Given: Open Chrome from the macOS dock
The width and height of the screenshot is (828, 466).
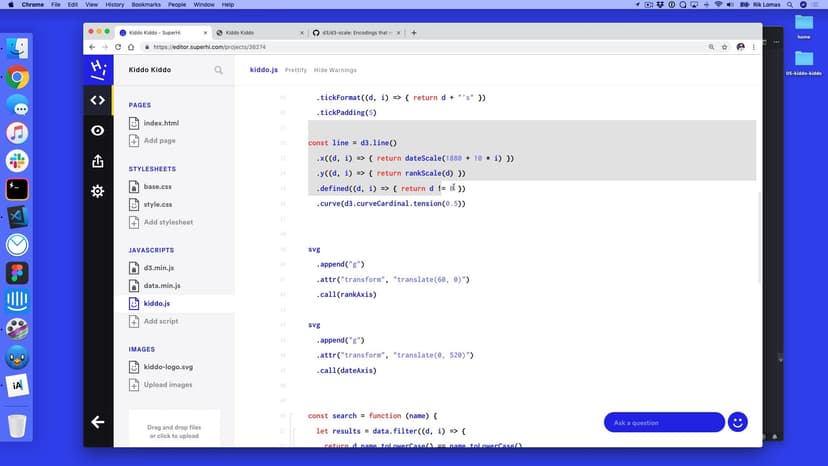Looking at the screenshot, I should coord(17,77).
